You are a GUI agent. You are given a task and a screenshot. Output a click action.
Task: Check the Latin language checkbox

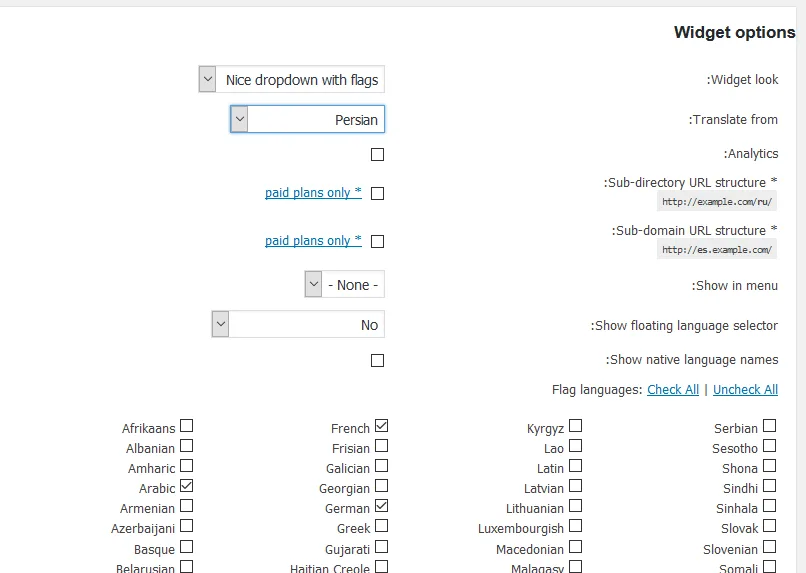(x=576, y=466)
